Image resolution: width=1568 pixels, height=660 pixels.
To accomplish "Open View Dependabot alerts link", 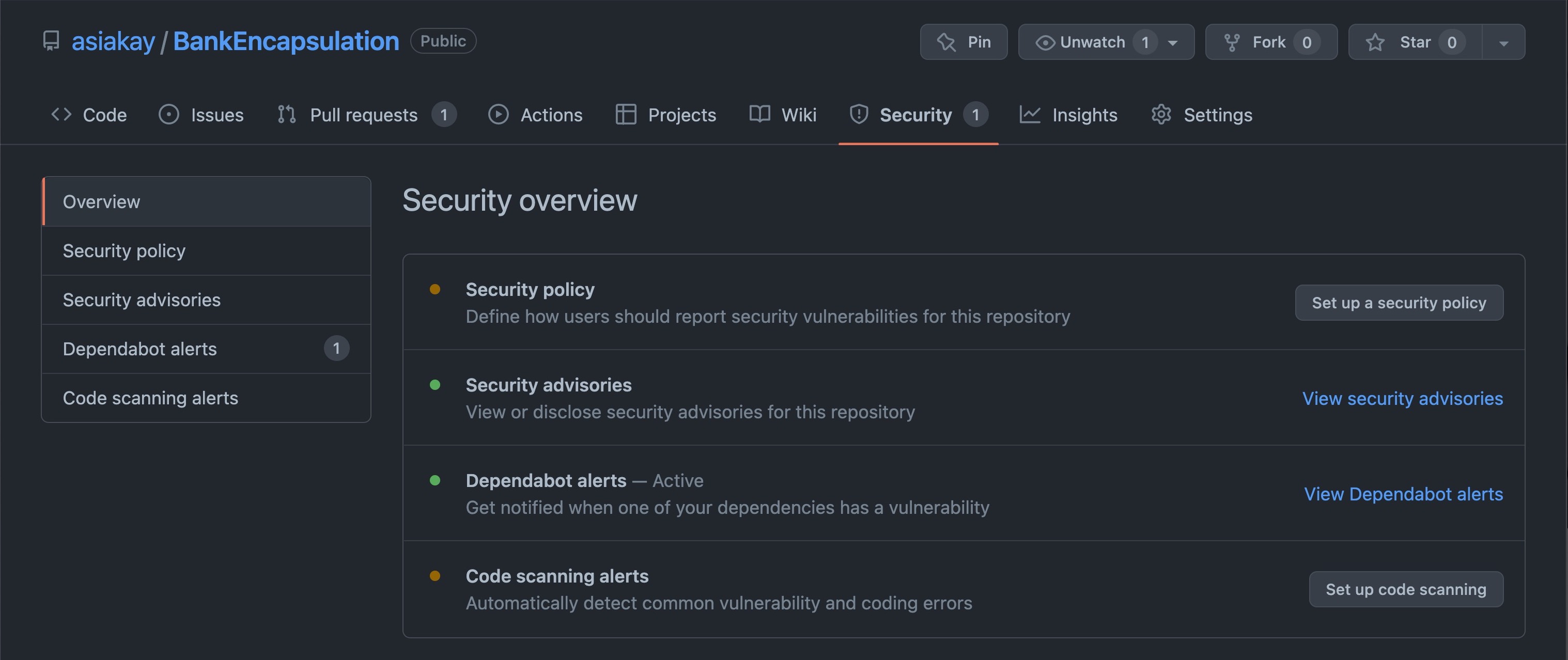I will [1403, 493].
